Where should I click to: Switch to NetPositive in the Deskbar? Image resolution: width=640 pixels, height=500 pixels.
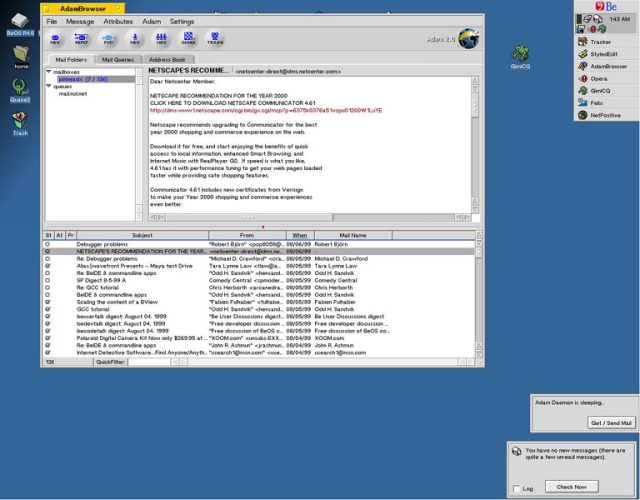(607, 115)
